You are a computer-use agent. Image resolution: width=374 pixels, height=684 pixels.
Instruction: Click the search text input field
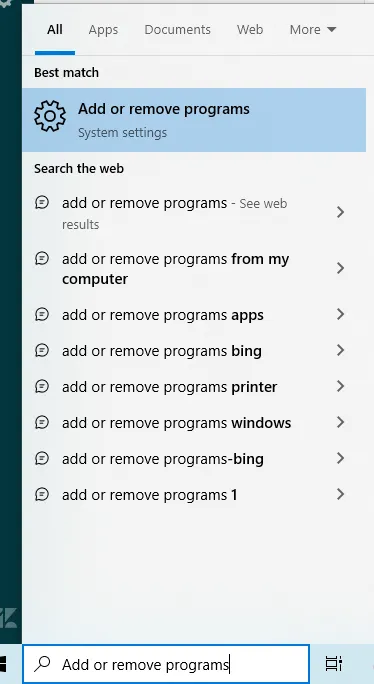pyautogui.click(x=166, y=664)
